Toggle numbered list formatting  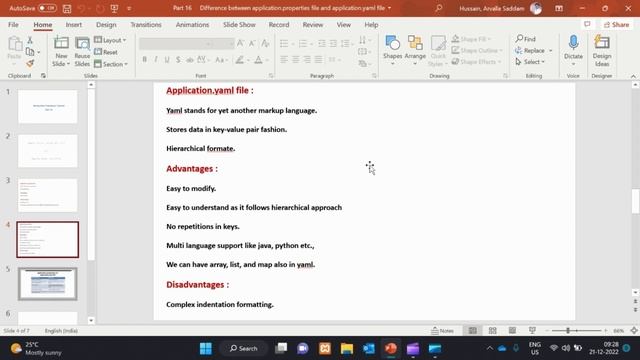tap(303, 43)
